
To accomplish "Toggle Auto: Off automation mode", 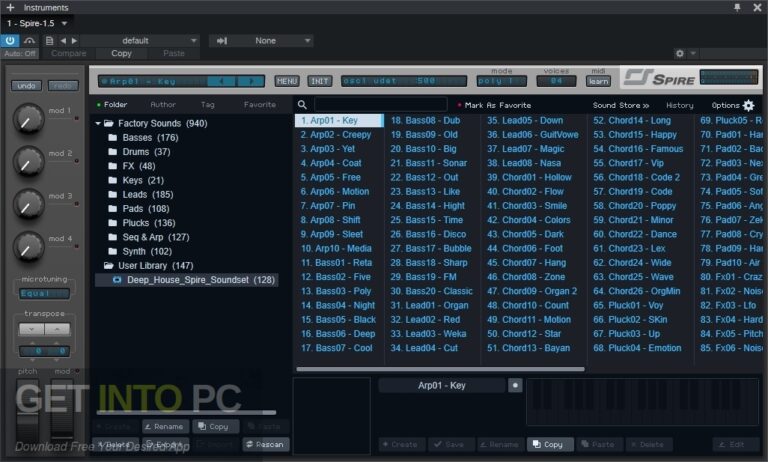I will tap(20, 53).
